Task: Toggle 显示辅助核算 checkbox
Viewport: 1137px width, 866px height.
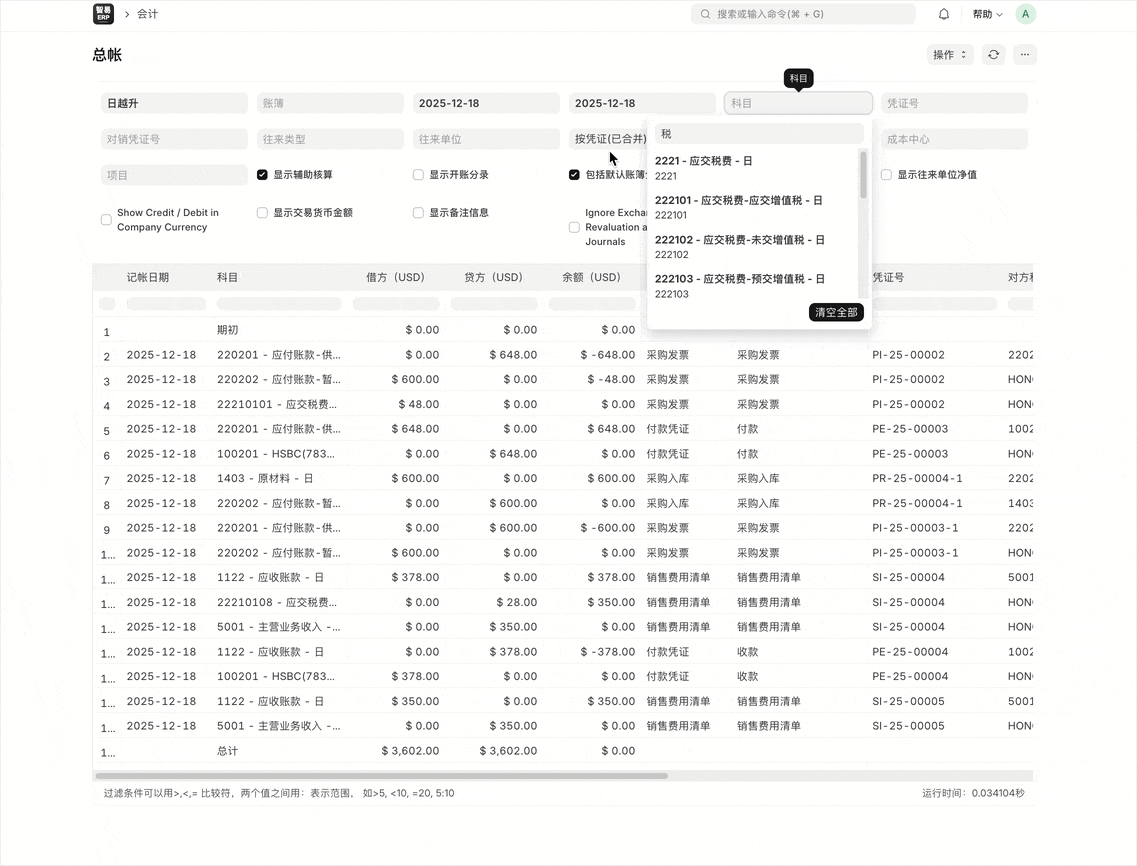Action: 262,175
